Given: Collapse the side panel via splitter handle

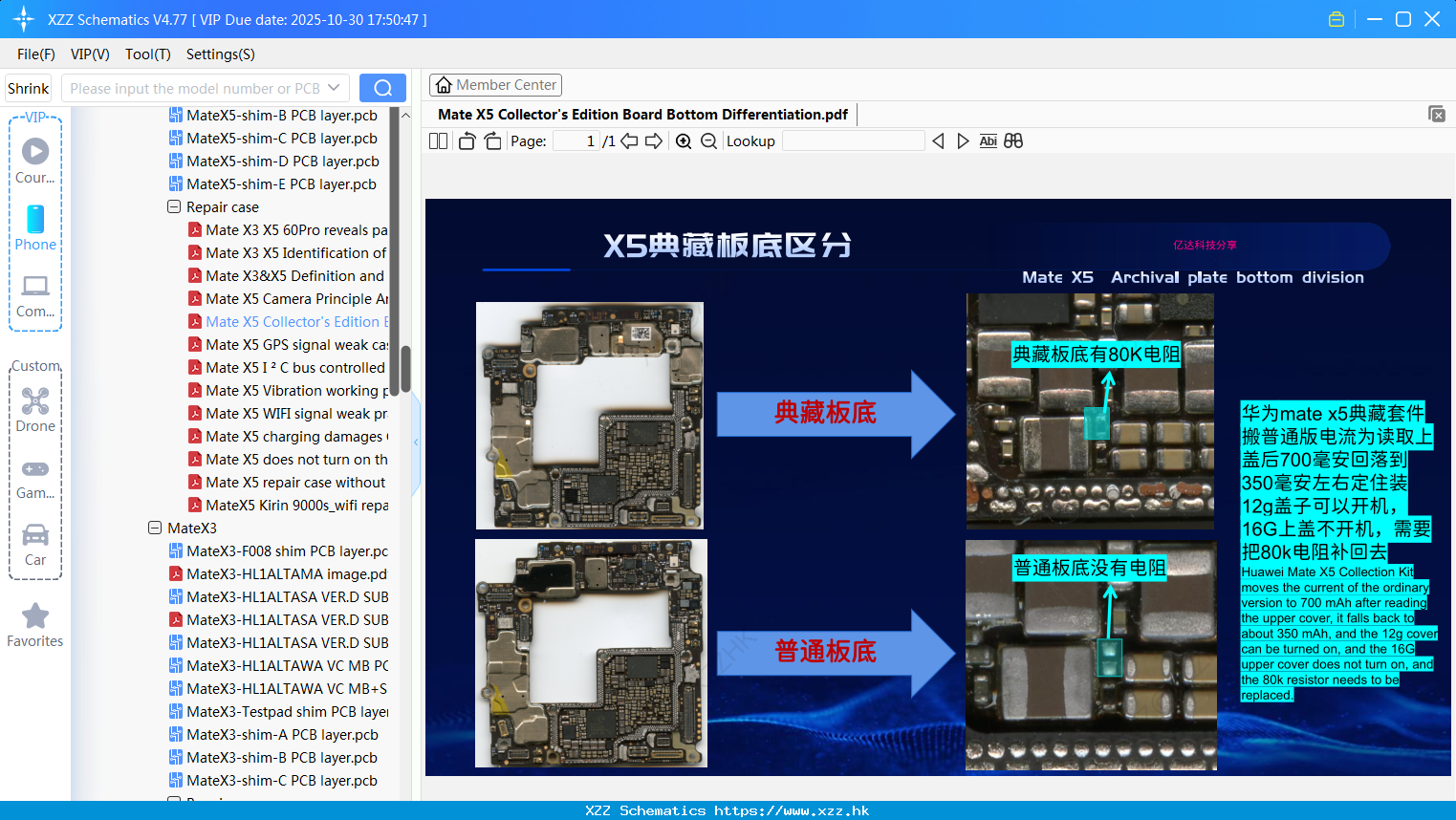Looking at the screenshot, I should point(416,442).
